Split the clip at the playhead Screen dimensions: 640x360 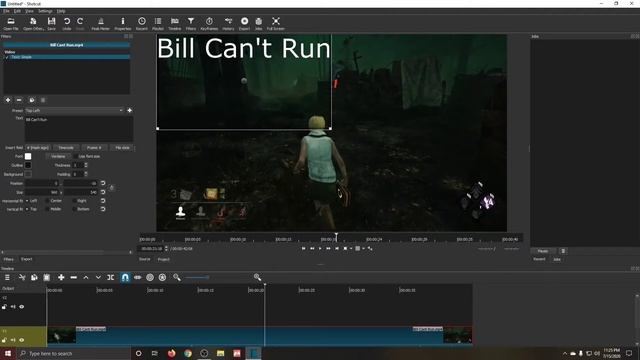click(x=111, y=278)
